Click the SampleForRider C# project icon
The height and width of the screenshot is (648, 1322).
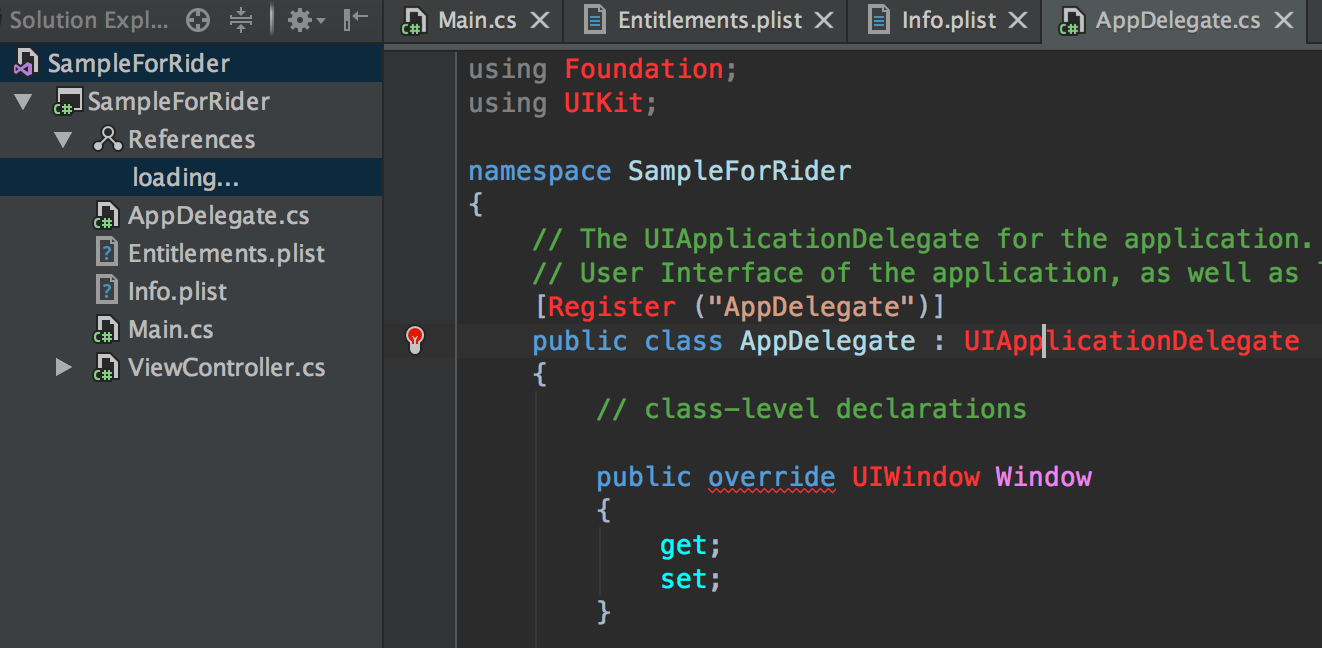(68, 102)
